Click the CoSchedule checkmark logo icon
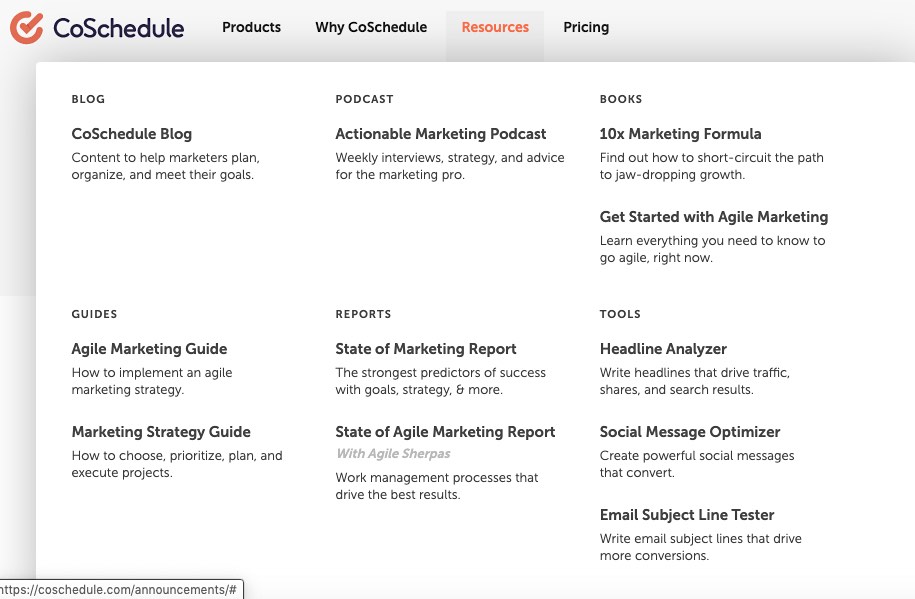 [26, 27]
